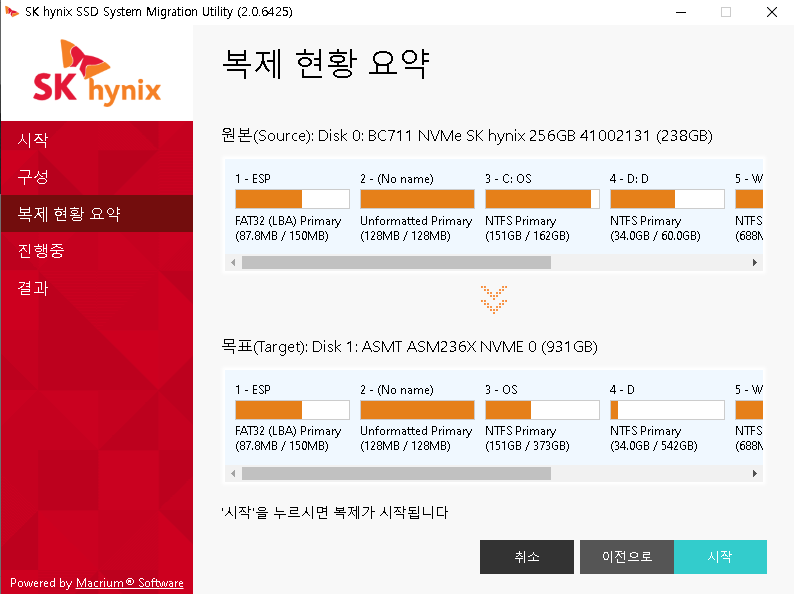Select target partition 2 (No name) usage bar
Viewport: 794px width, 594px height.
point(417,410)
